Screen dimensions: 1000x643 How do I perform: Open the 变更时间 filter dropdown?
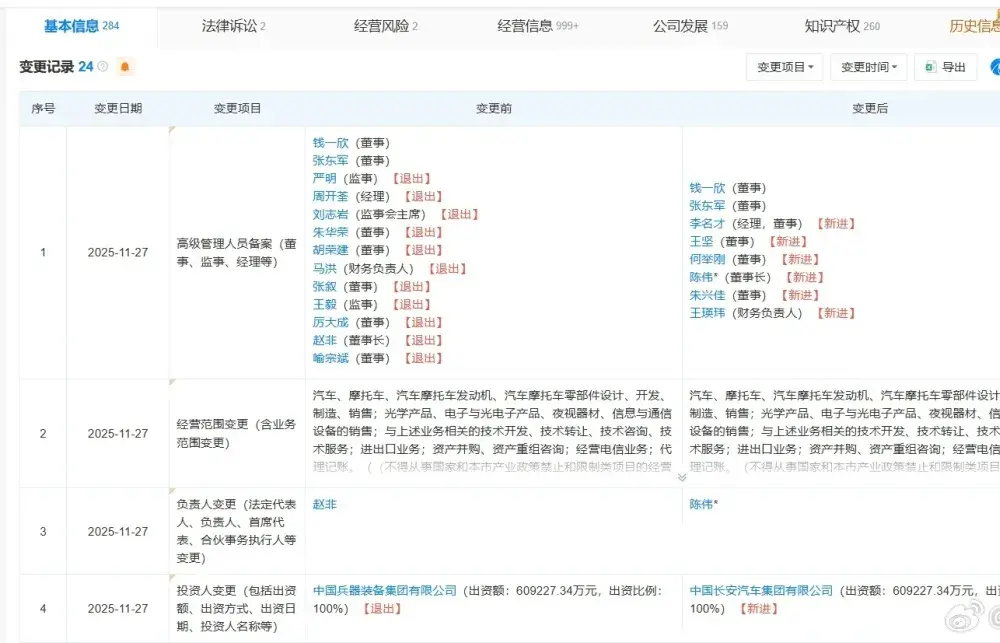click(x=868, y=67)
